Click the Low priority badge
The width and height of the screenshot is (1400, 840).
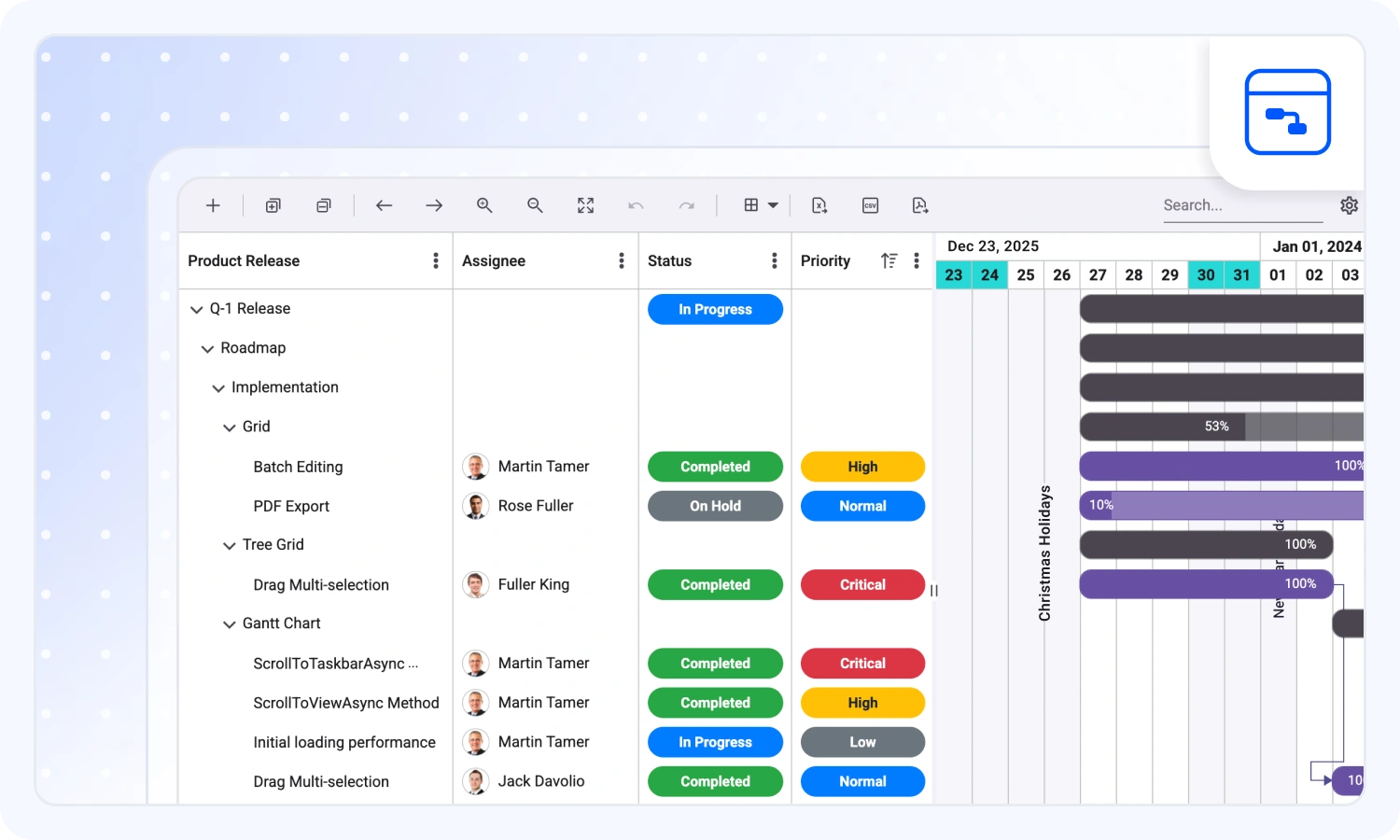click(x=862, y=742)
